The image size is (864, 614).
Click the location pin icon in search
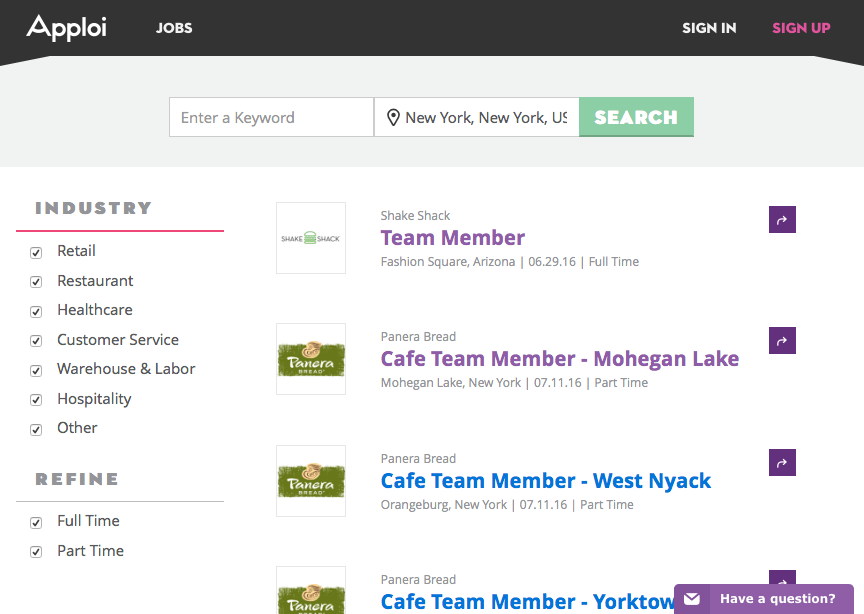[x=393, y=118]
